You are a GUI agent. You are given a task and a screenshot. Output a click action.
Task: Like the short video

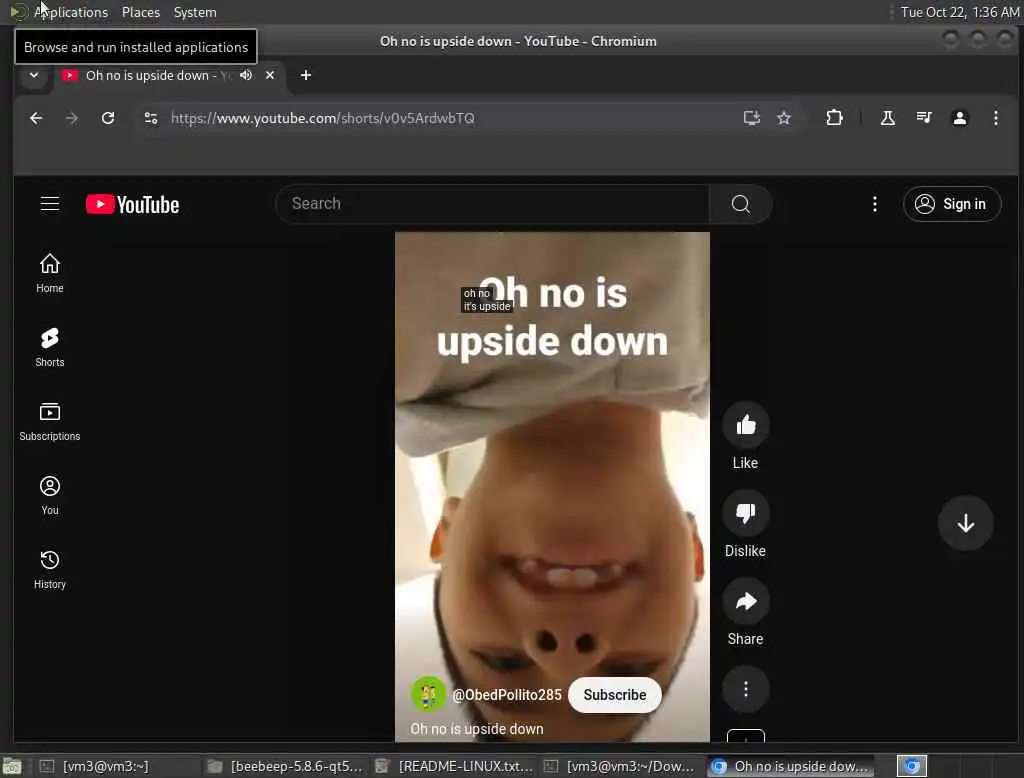coord(745,426)
